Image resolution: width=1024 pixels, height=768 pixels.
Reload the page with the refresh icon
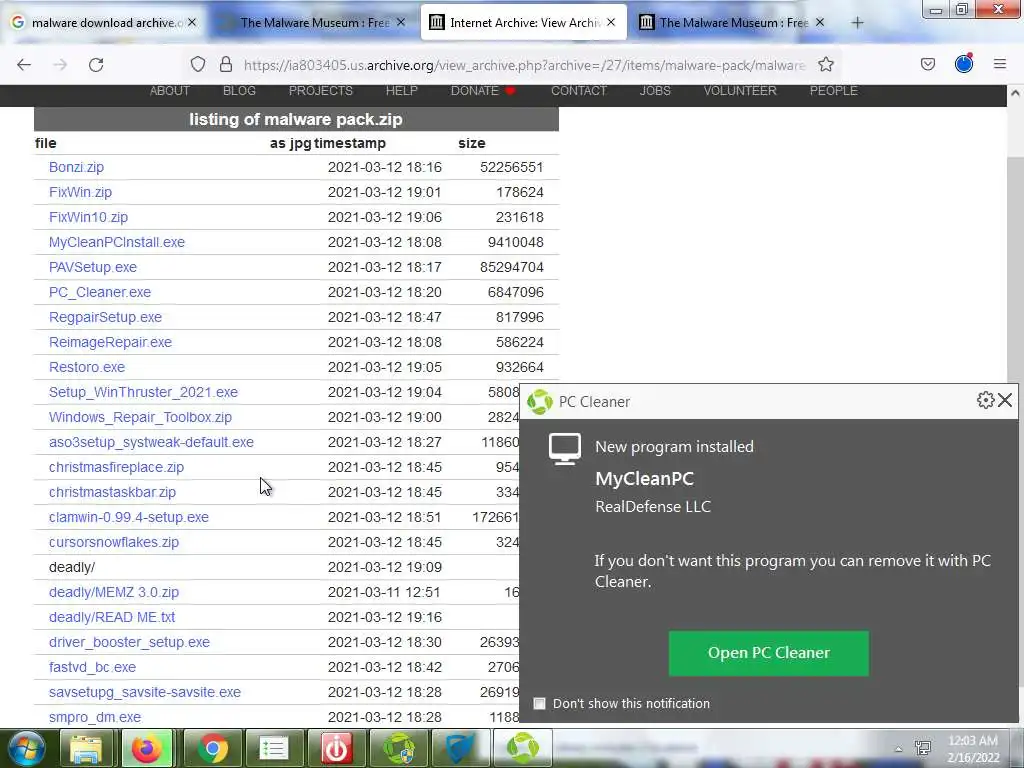coord(96,65)
